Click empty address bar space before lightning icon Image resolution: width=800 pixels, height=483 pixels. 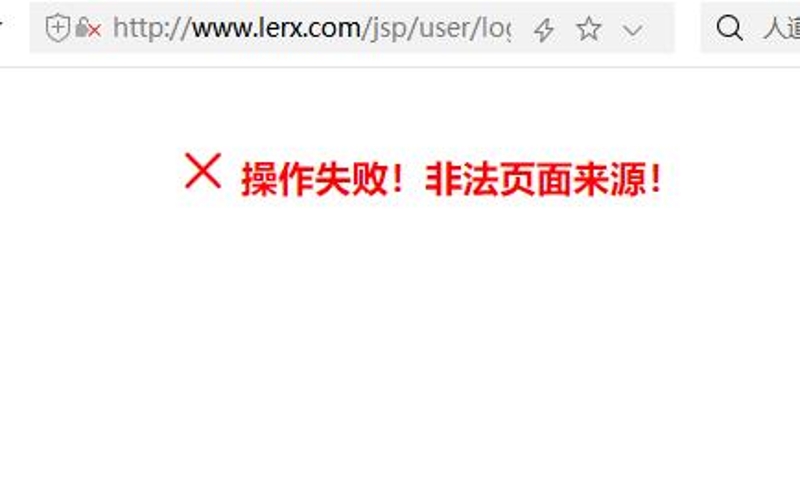click(x=521, y=28)
